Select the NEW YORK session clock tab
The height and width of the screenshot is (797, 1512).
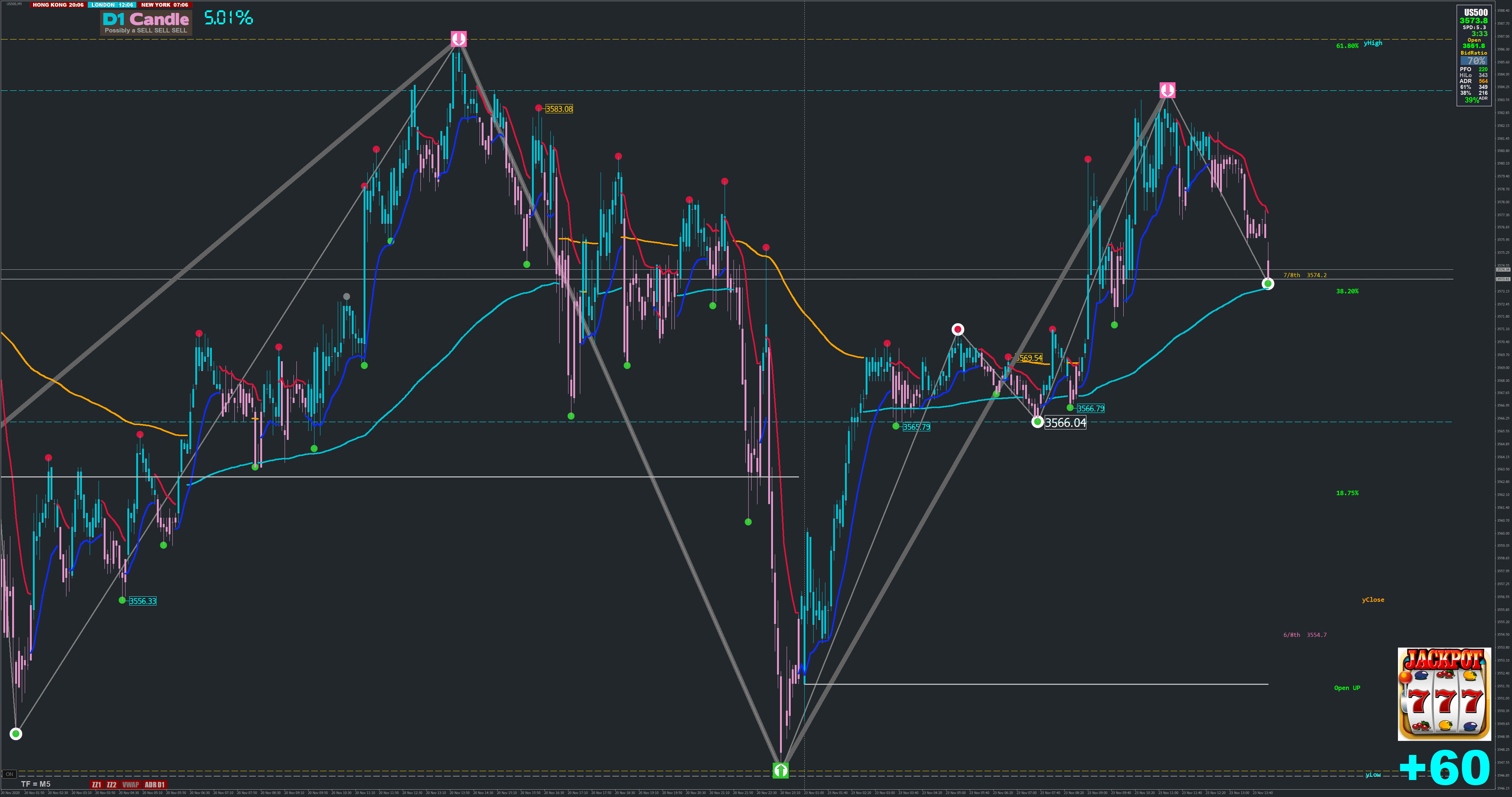pos(164,5)
